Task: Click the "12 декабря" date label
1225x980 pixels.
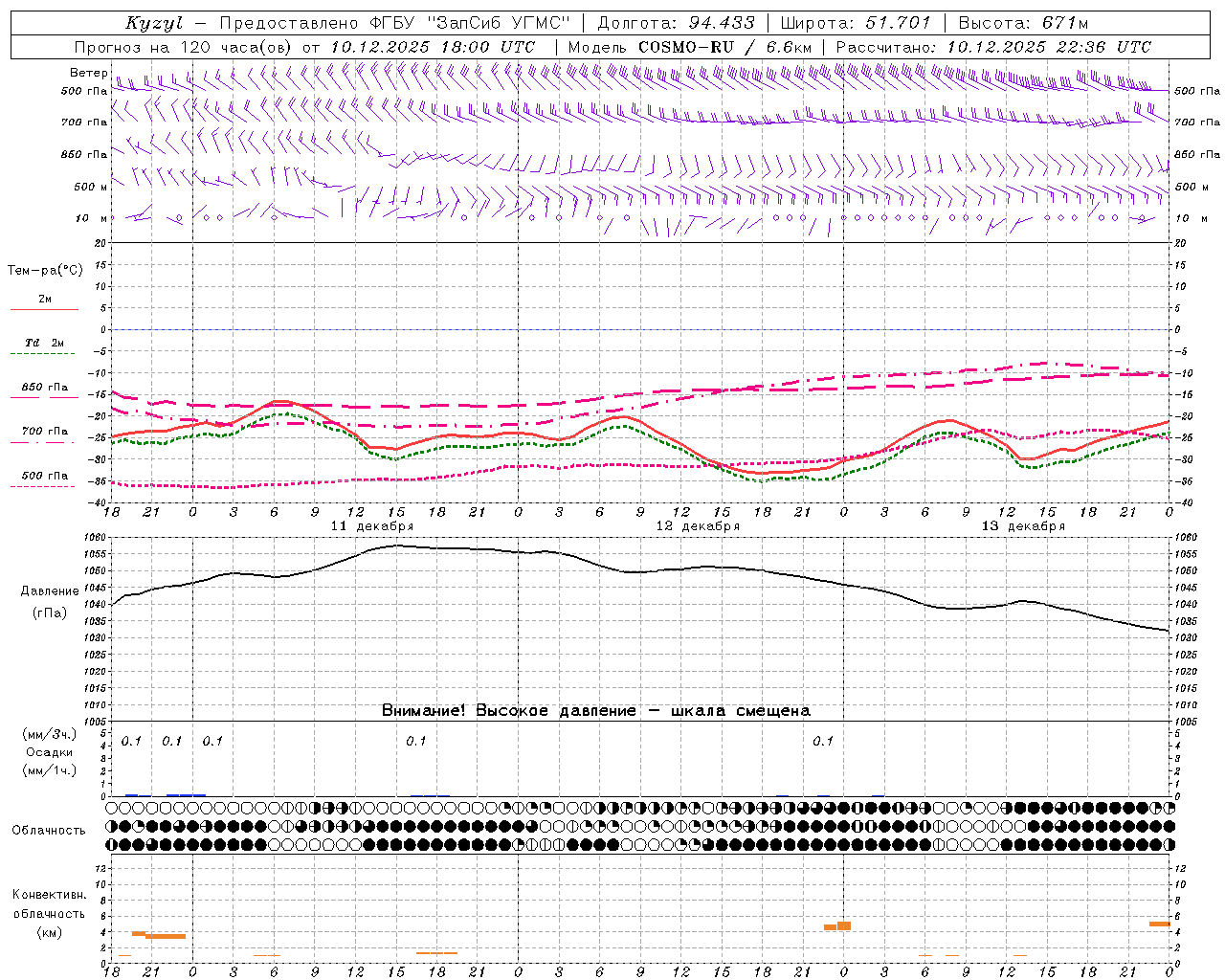Action: click(x=698, y=526)
